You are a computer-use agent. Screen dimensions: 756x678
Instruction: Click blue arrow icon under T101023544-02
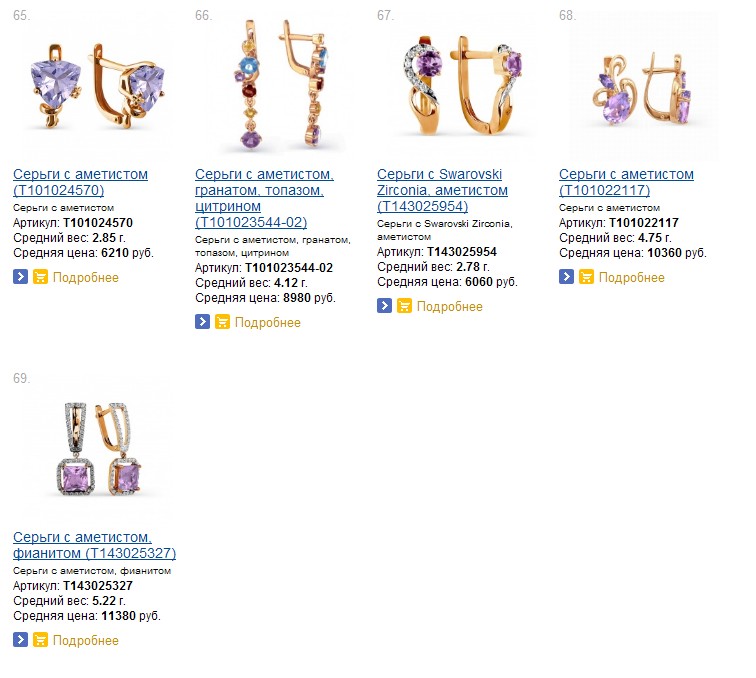tap(202, 322)
